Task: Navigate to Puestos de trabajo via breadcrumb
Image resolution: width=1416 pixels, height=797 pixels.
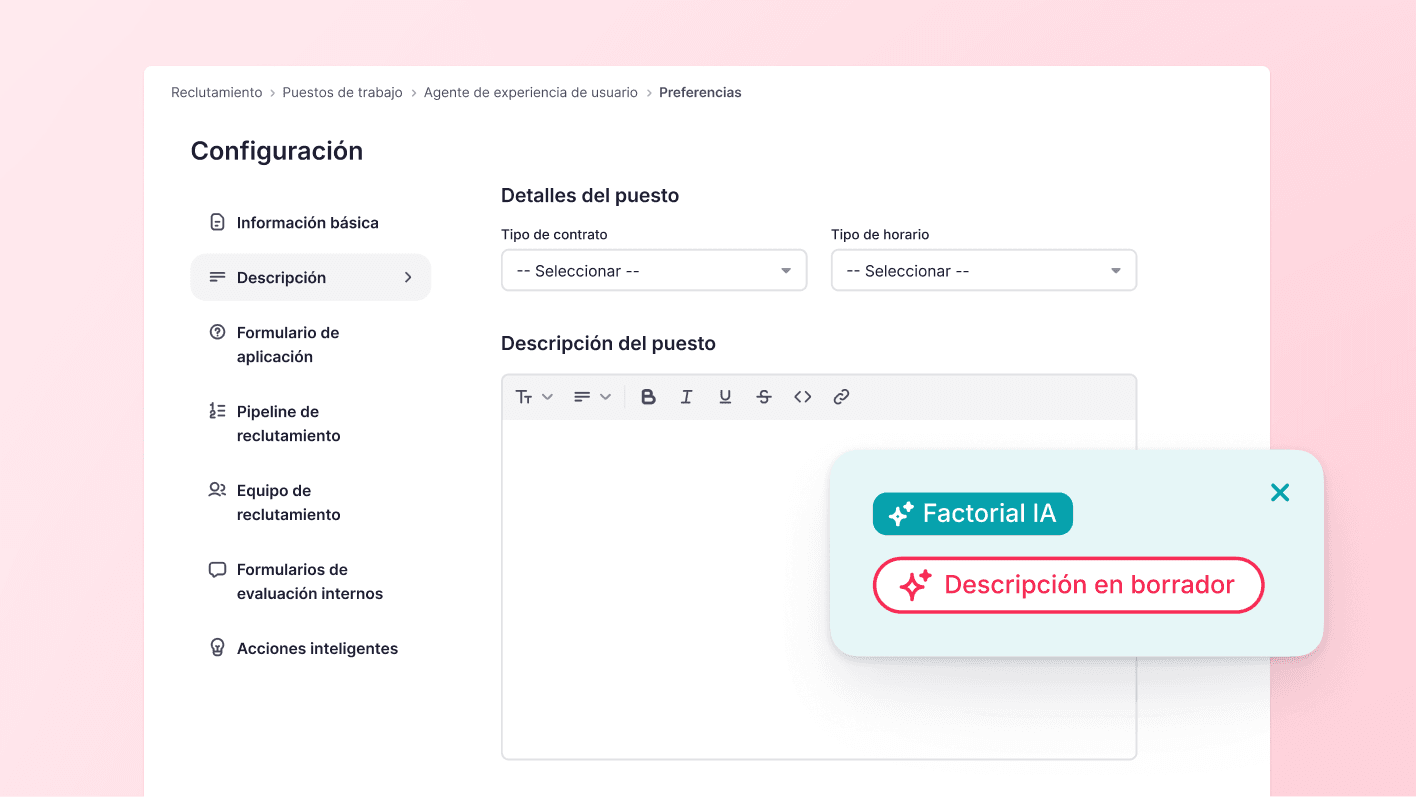Action: [342, 91]
